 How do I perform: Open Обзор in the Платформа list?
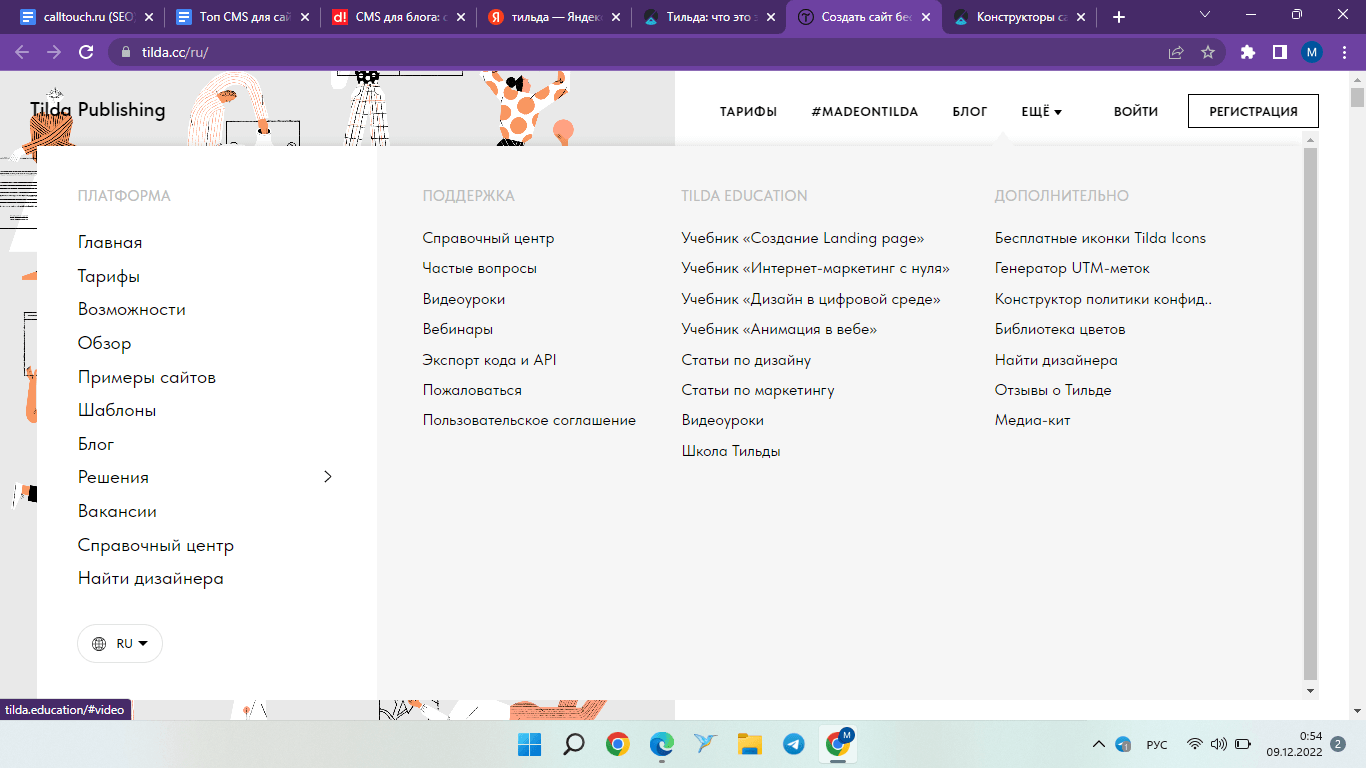pos(105,343)
